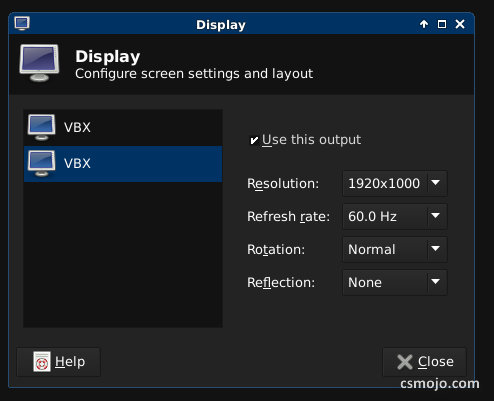
Task: Expand the Refresh rate 60.0 Hz dropdown
Action: [395, 216]
